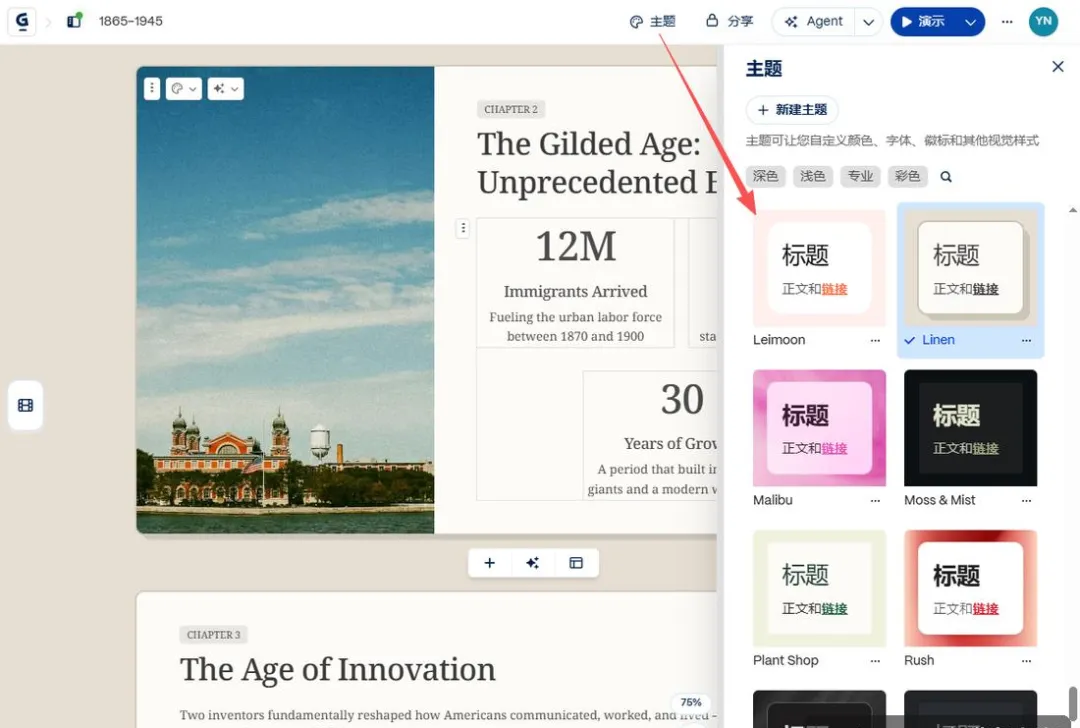Click the 新建主题 button

point(792,110)
